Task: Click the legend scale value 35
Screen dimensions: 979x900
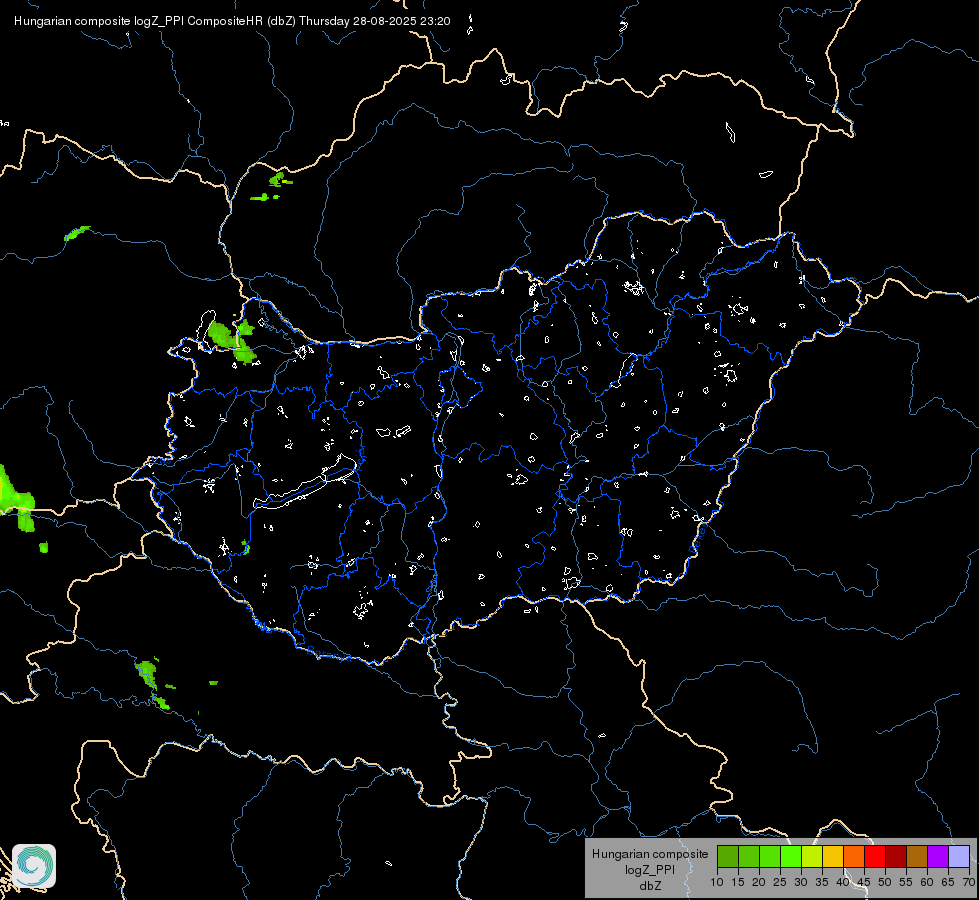Action: pyautogui.click(x=822, y=883)
